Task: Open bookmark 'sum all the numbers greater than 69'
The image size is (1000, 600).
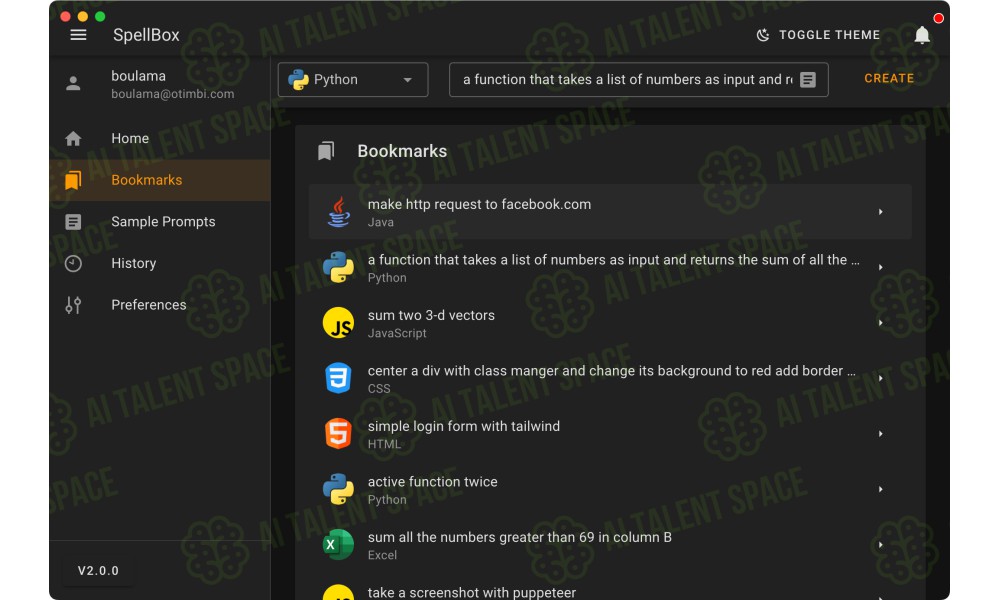Action: [610, 545]
